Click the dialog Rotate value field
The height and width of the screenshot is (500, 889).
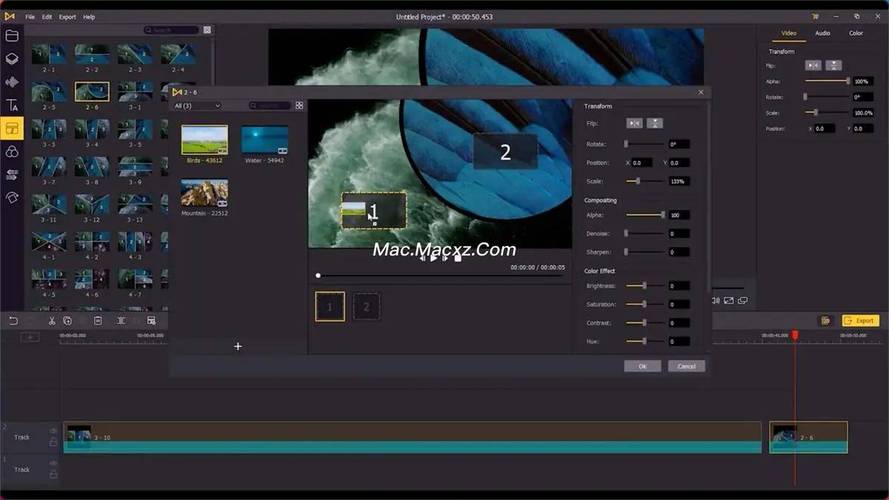(679, 144)
